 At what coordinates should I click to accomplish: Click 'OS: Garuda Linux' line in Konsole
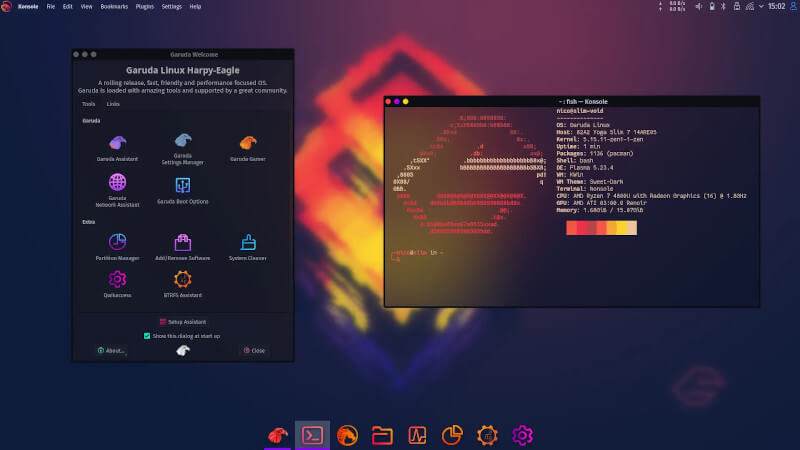(583, 125)
